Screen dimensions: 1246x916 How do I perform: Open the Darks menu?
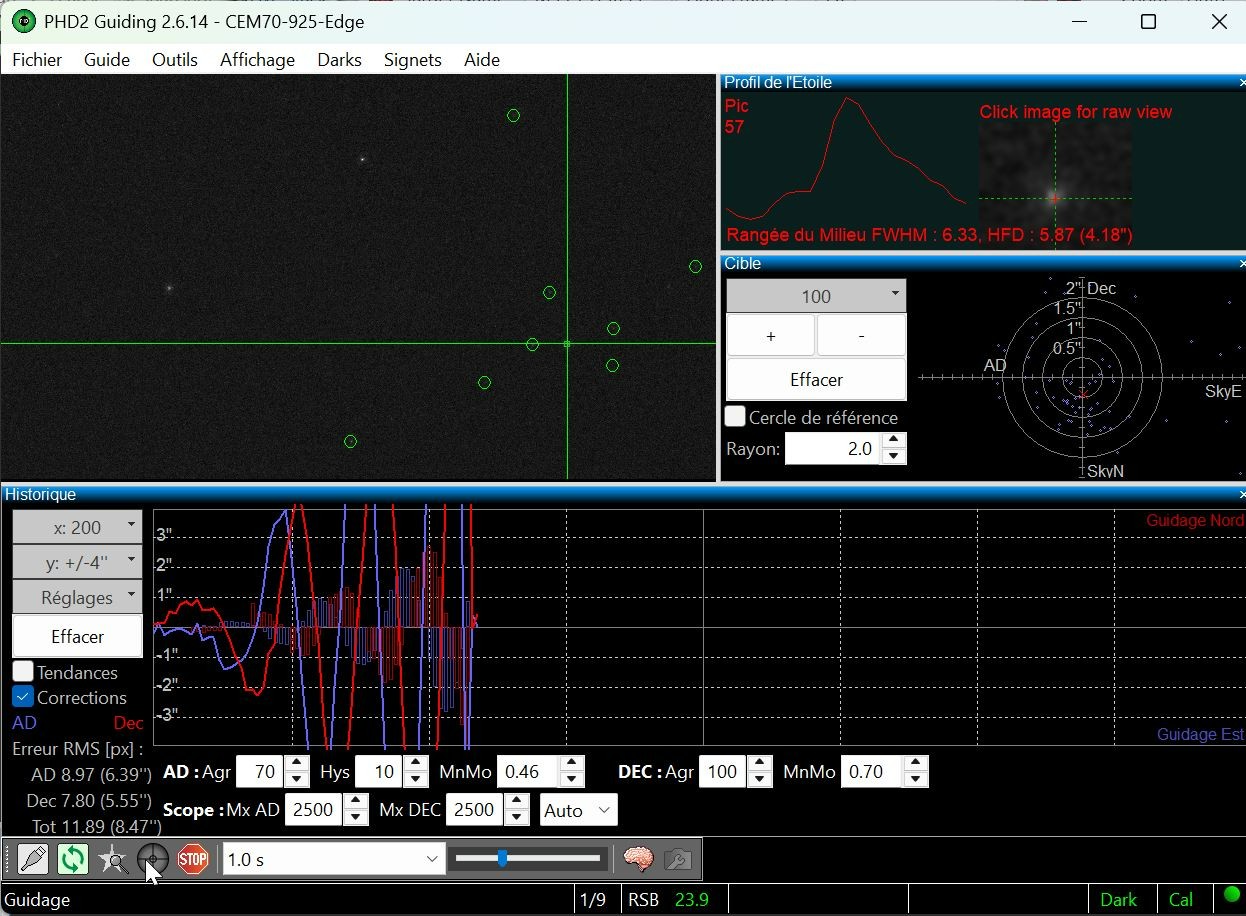click(x=339, y=60)
